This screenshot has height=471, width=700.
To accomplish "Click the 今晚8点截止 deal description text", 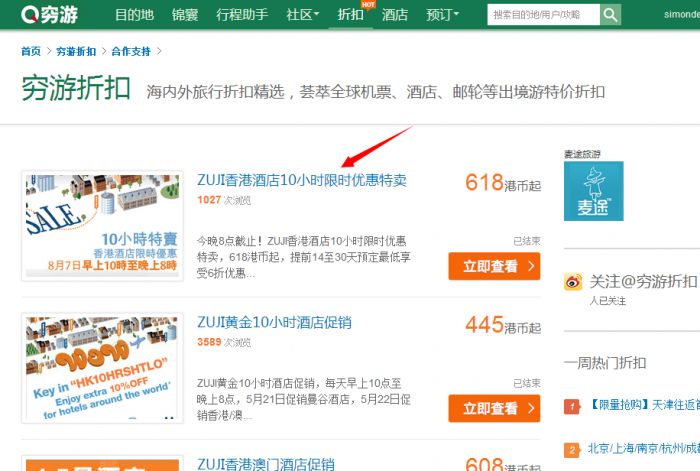I will coord(304,257).
